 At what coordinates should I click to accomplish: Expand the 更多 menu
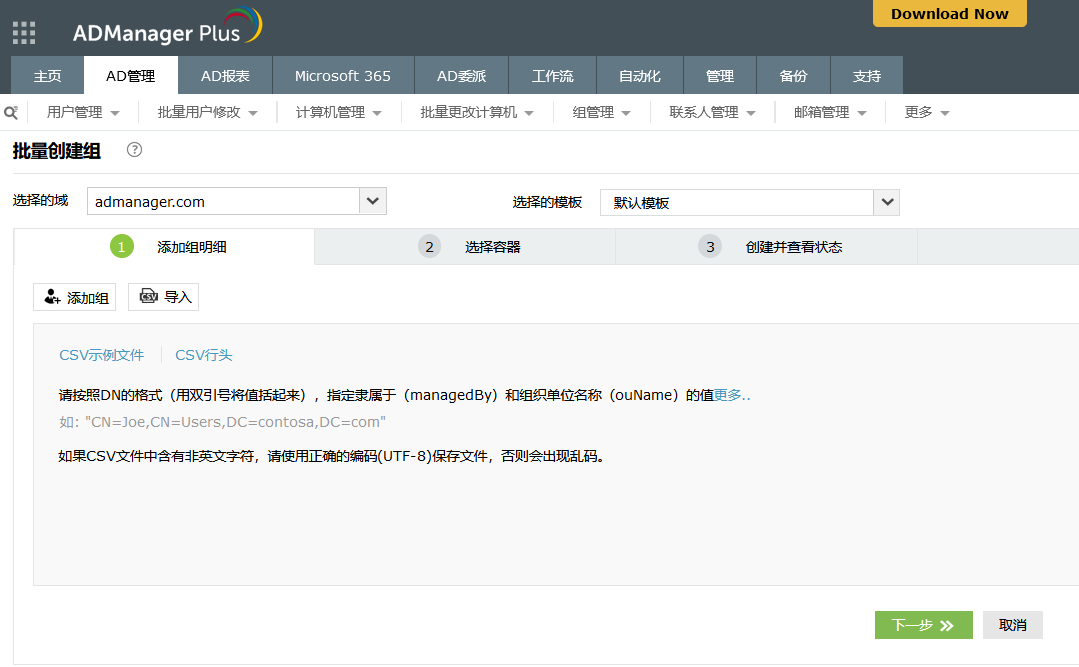click(x=926, y=112)
